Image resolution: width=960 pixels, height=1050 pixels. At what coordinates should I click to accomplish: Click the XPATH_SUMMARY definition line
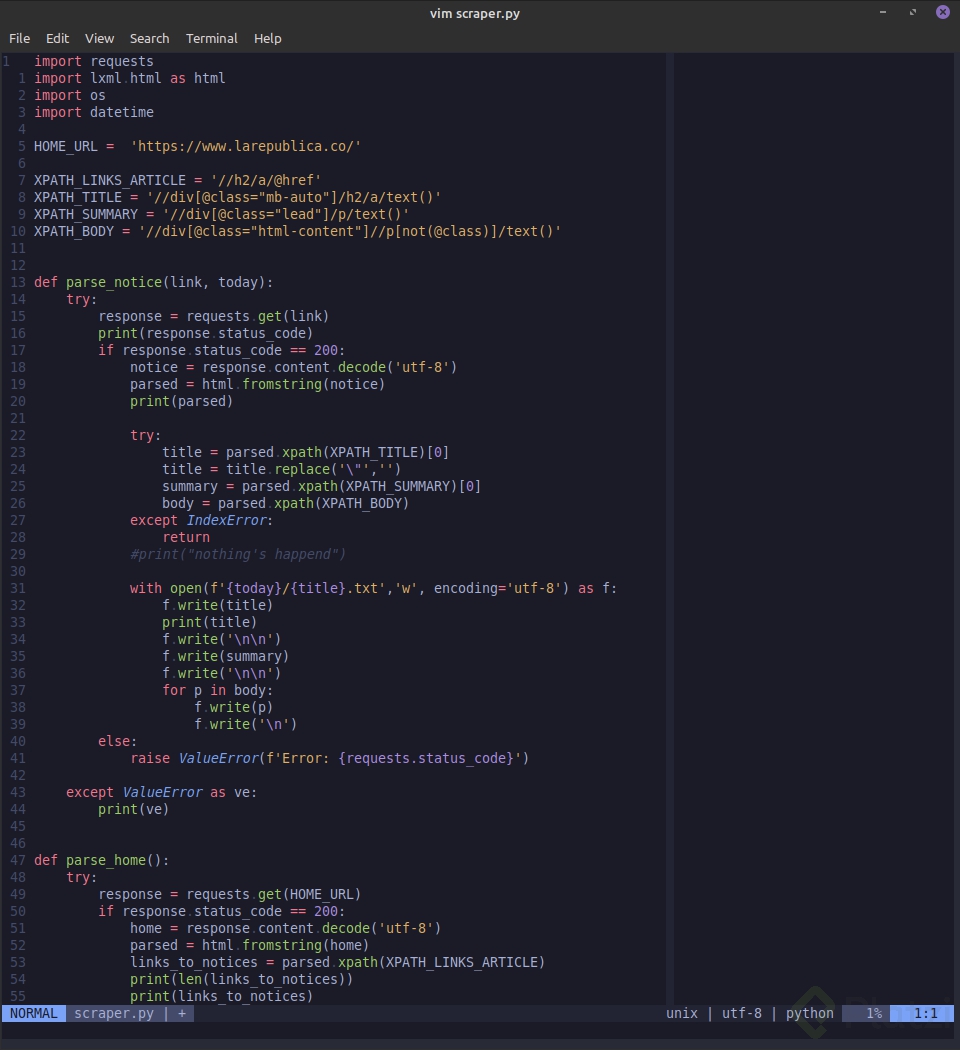coord(222,214)
